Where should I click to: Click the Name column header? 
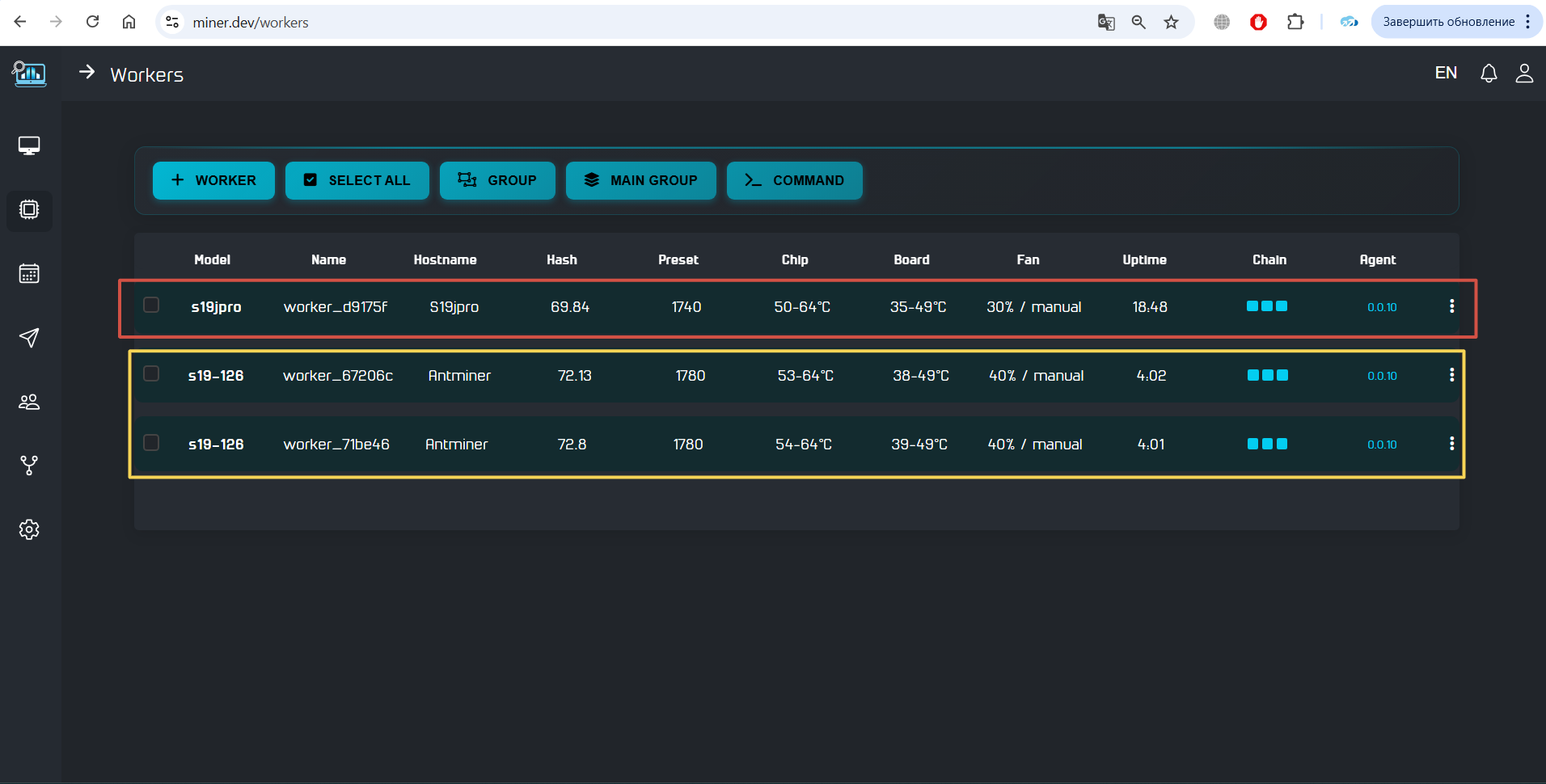pyautogui.click(x=328, y=259)
